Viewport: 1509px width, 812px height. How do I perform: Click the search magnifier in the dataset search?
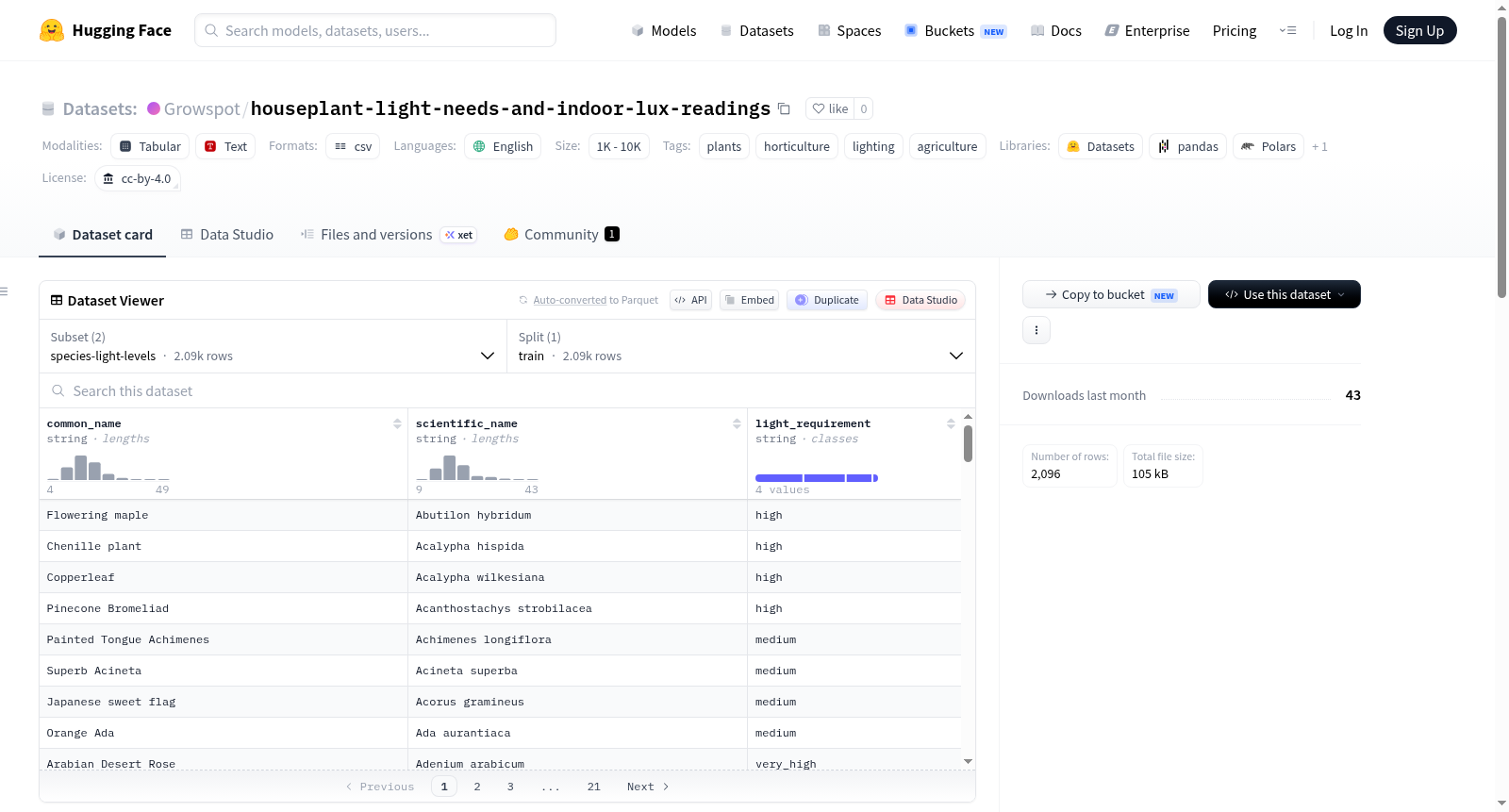tap(58, 390)
